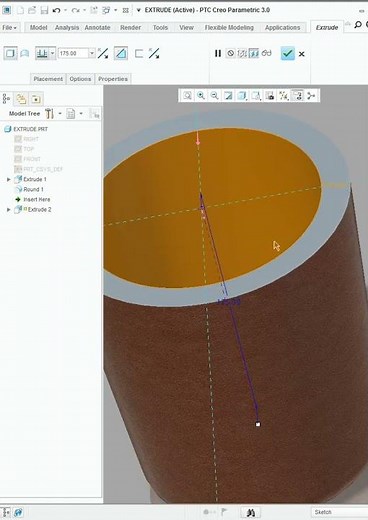Select the Model Tree navigator tab icon
Image resolution: width=368 pixels, height=520 pixels.
(6, 99)
